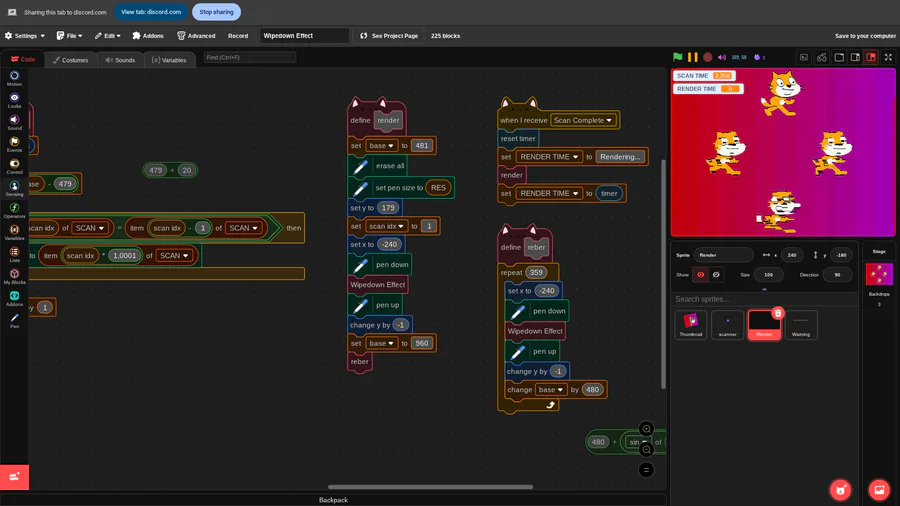Screen dimensions: 900x506
Task: Open RENDER TIME dropdown beside timer
Action: tap(549, 193)
